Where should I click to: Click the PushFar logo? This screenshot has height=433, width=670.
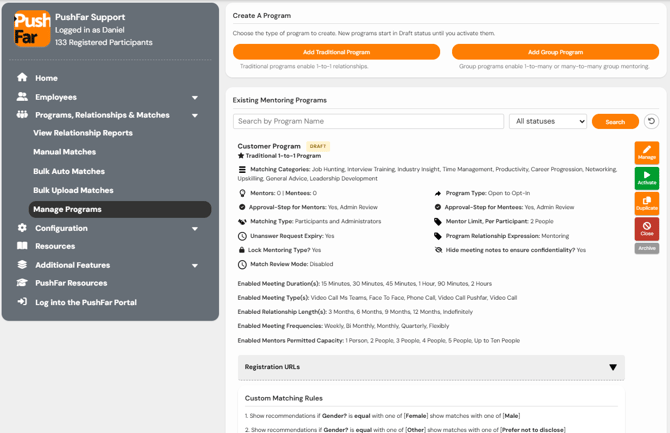click(32, 29)
